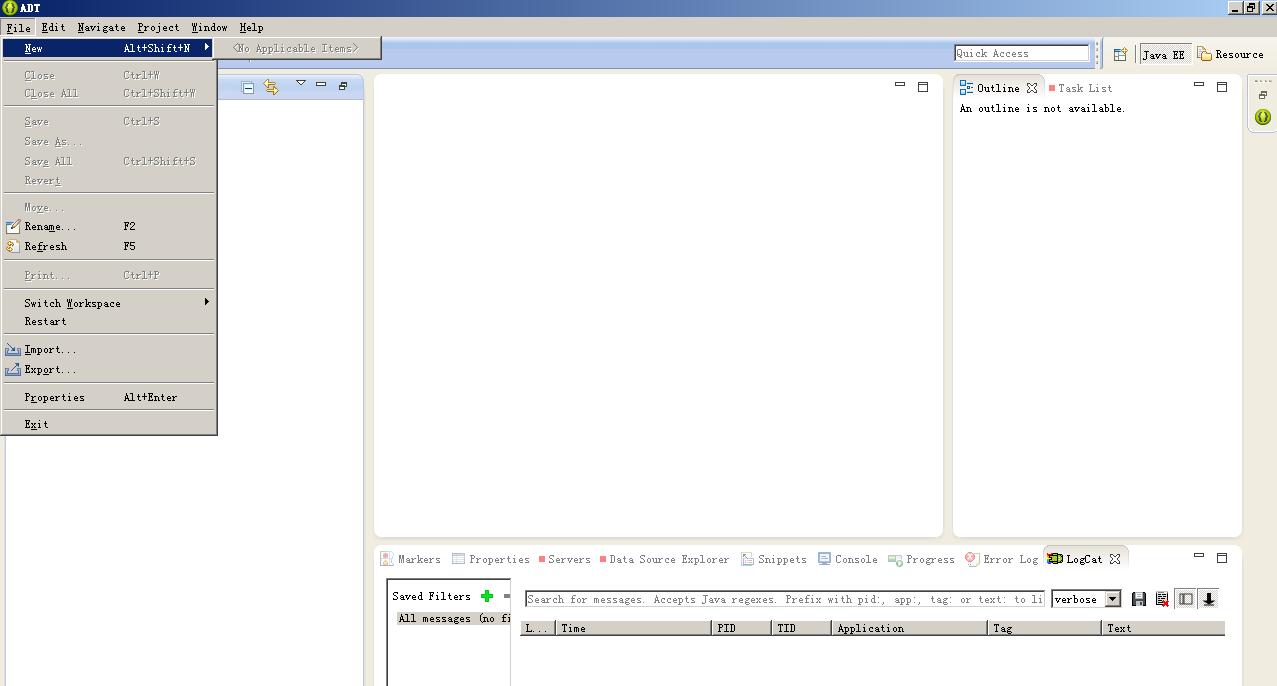Open the Edit menu
The image size is (1277, 686).
tap(53, 27)
